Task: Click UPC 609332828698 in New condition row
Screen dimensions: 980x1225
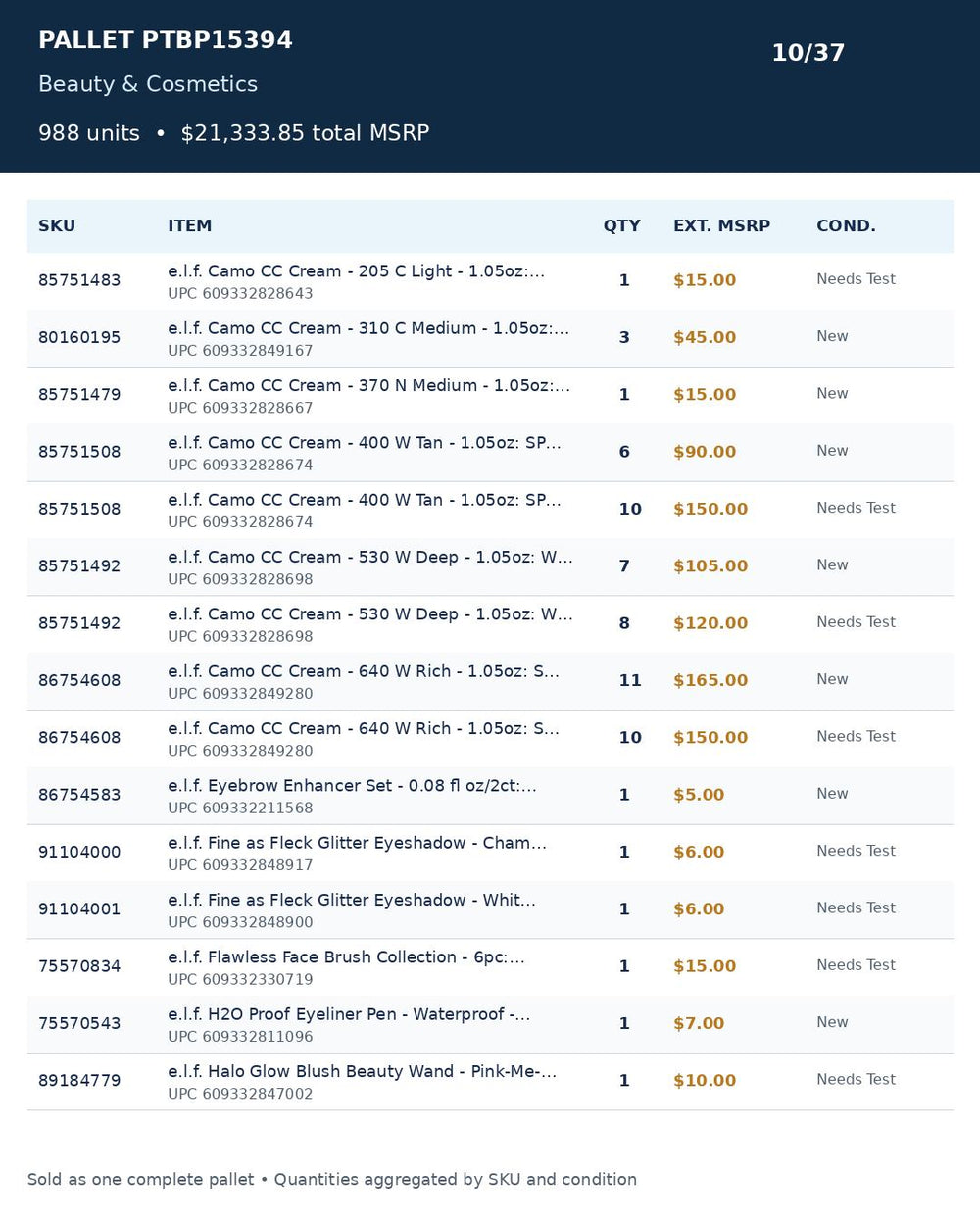Action: [240, 579]
